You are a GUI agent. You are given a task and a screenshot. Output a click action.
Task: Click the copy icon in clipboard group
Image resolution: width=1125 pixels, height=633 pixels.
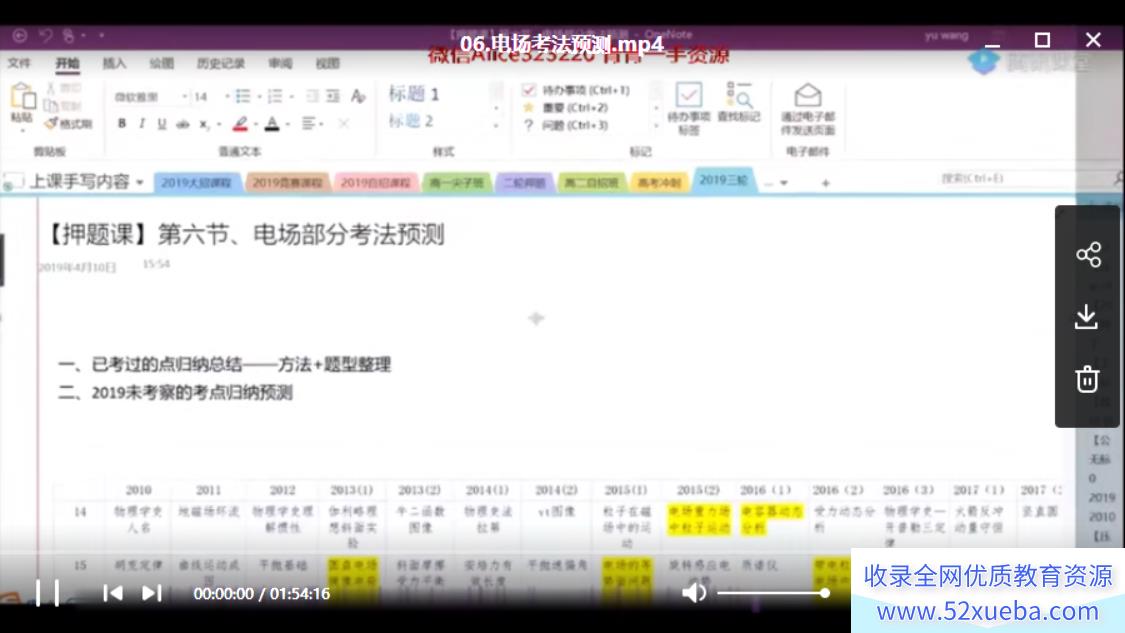pos(52,106)
